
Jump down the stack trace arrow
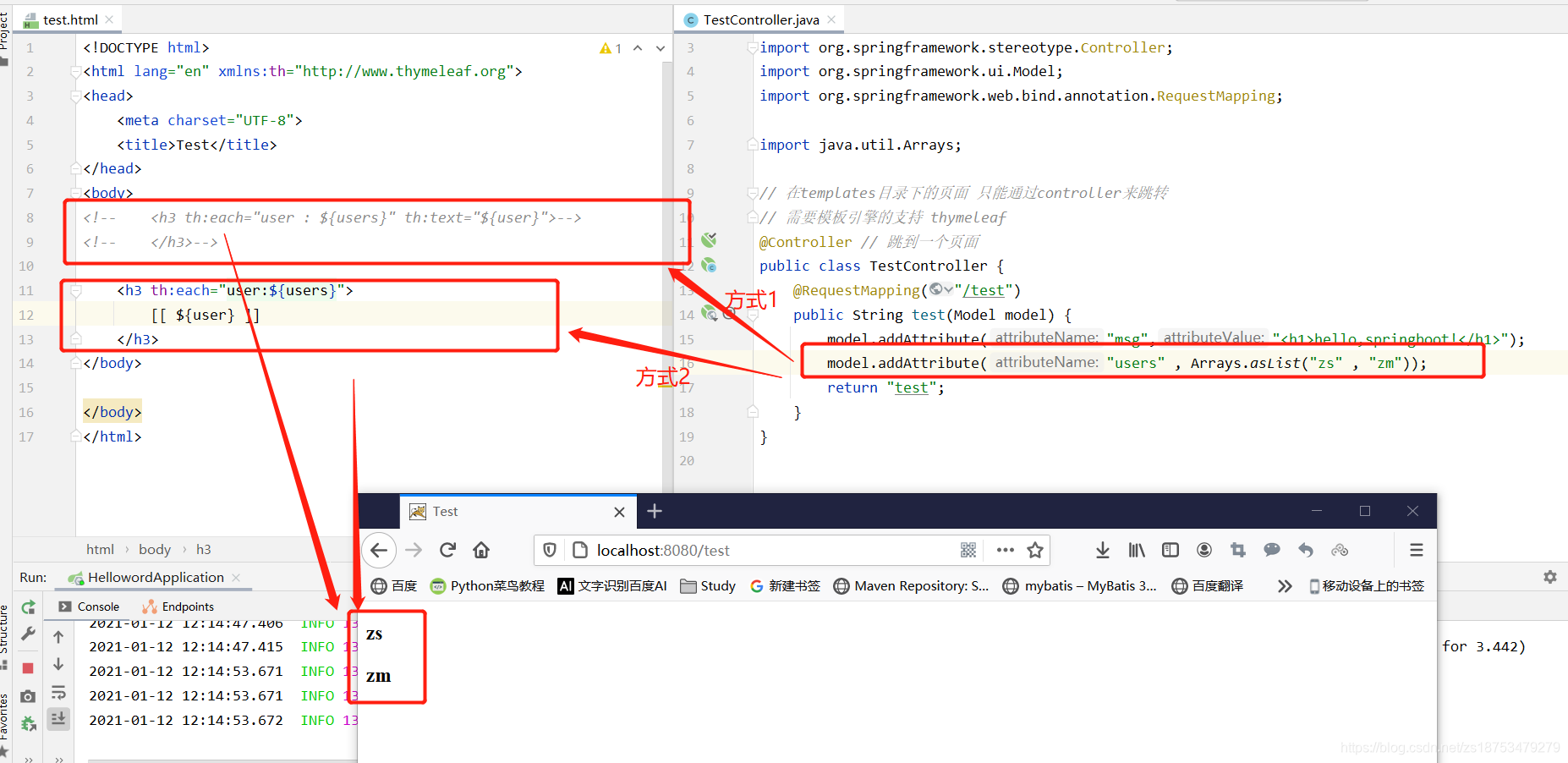pyautogui.click(x=58, y=664)
